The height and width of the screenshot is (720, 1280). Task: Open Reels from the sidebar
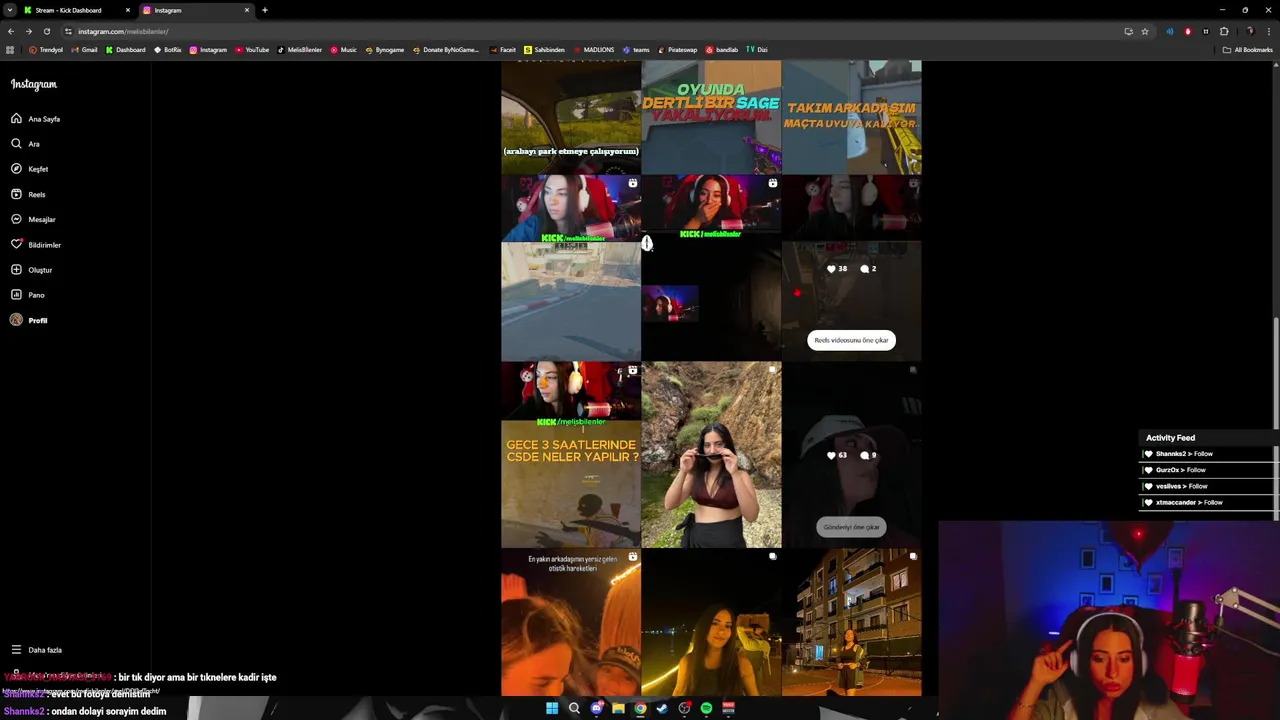[x=28, y=194]
